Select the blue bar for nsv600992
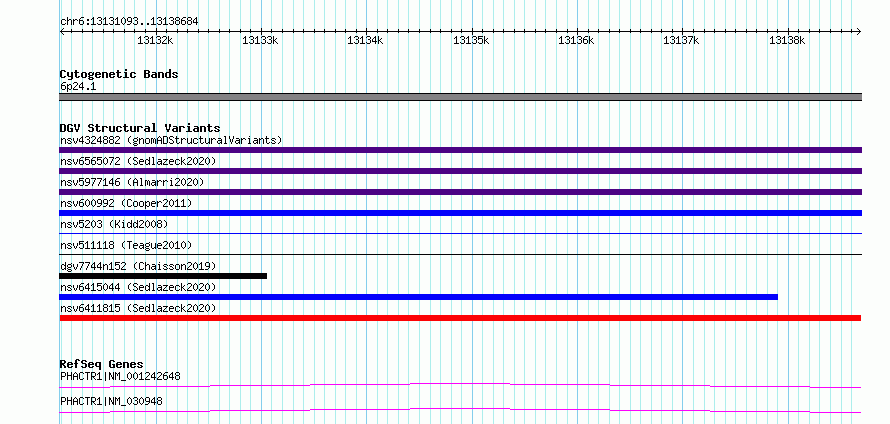890x424 pixels. click(460, 213)
